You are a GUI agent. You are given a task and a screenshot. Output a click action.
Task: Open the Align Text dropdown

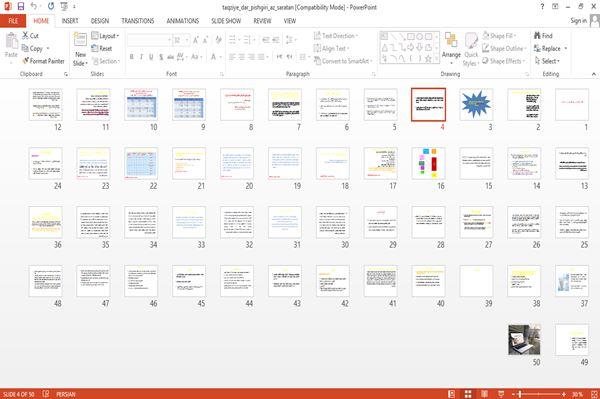click(331, 48)
